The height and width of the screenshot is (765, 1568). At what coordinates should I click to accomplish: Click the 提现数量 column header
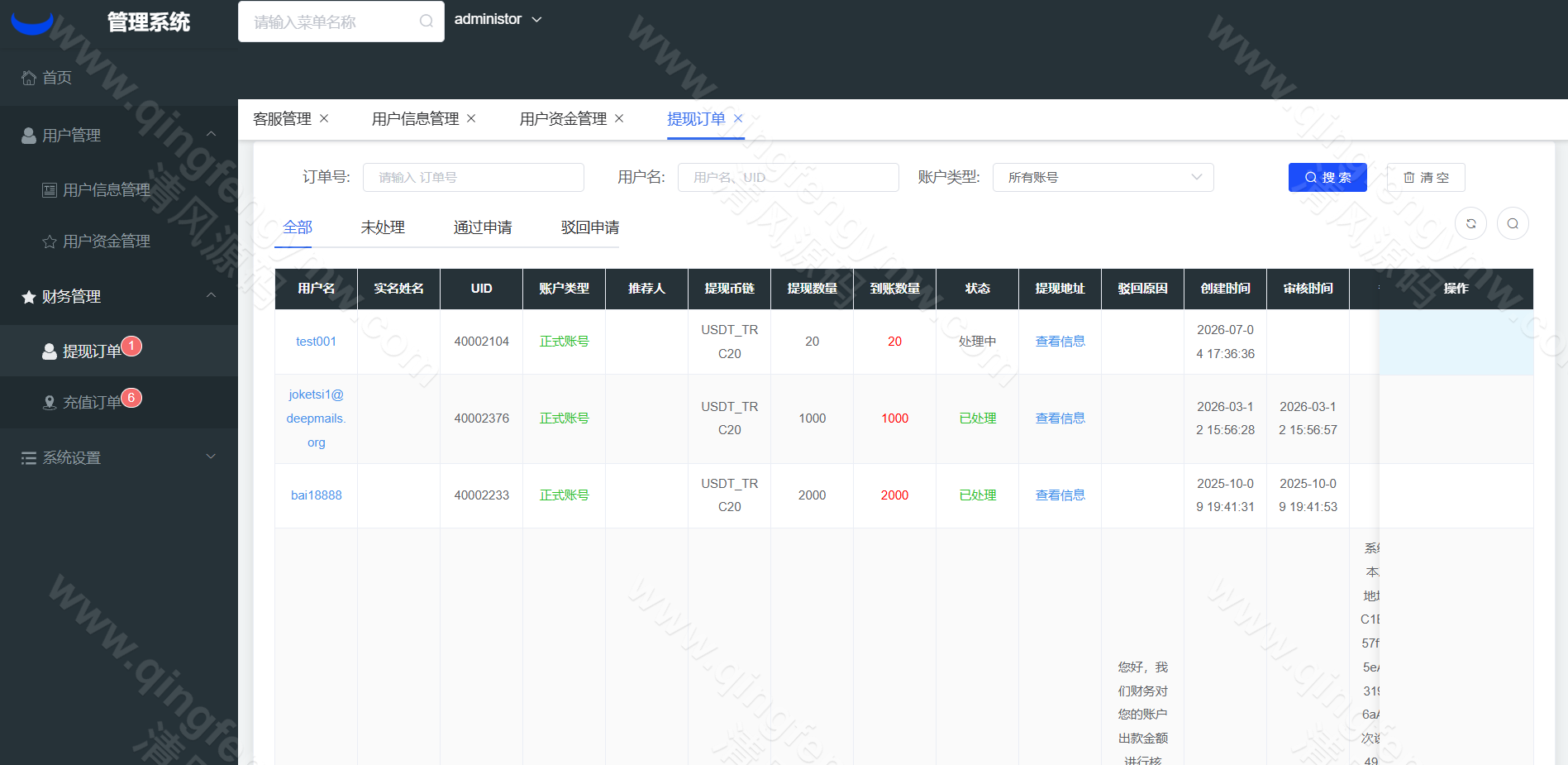tap(813, 289)
